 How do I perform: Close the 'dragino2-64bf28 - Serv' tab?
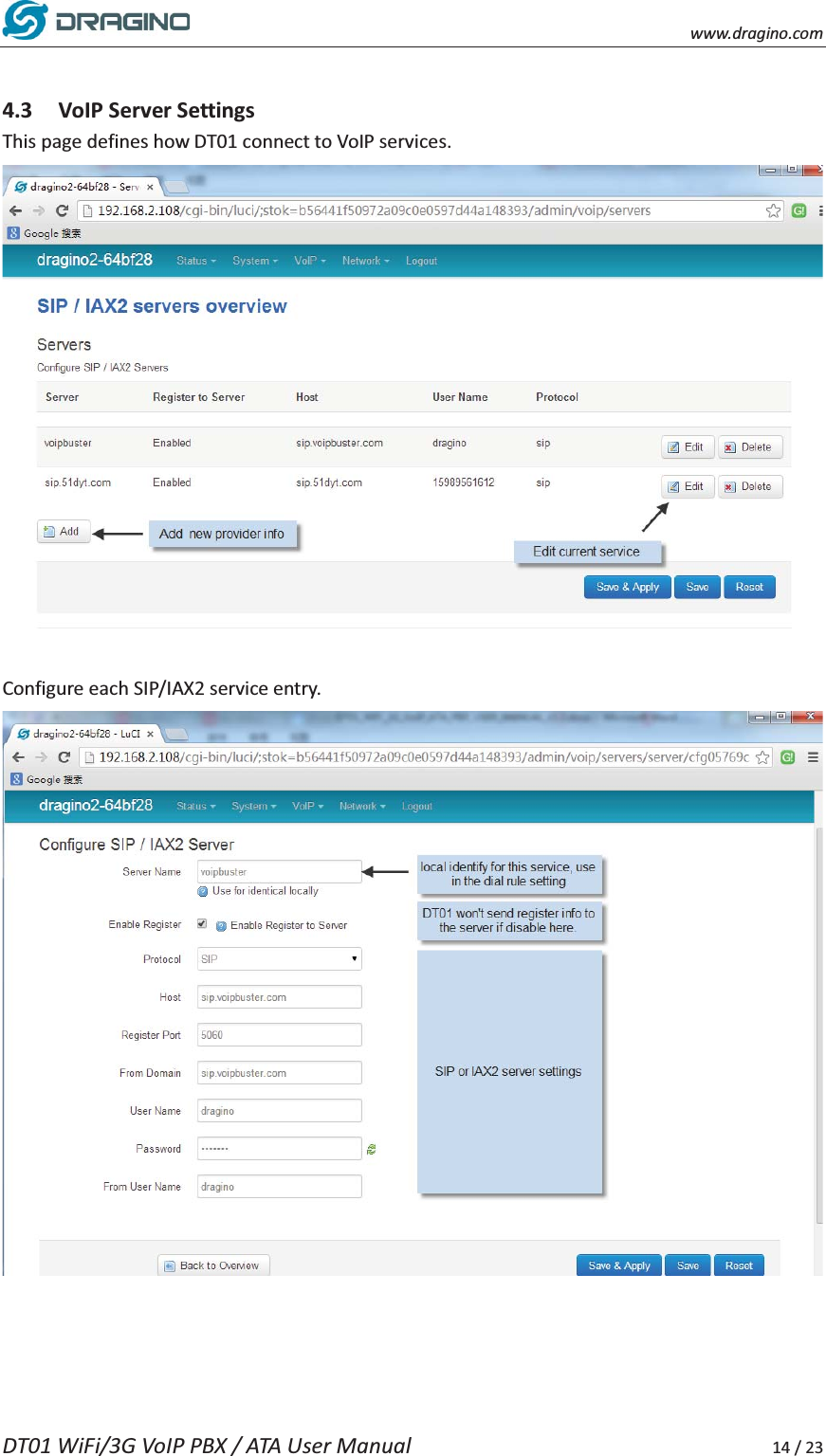pyautogui.click(x=150, y=187)
